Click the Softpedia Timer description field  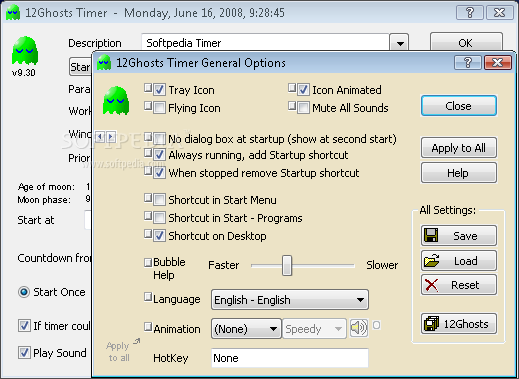click(265, 43)
